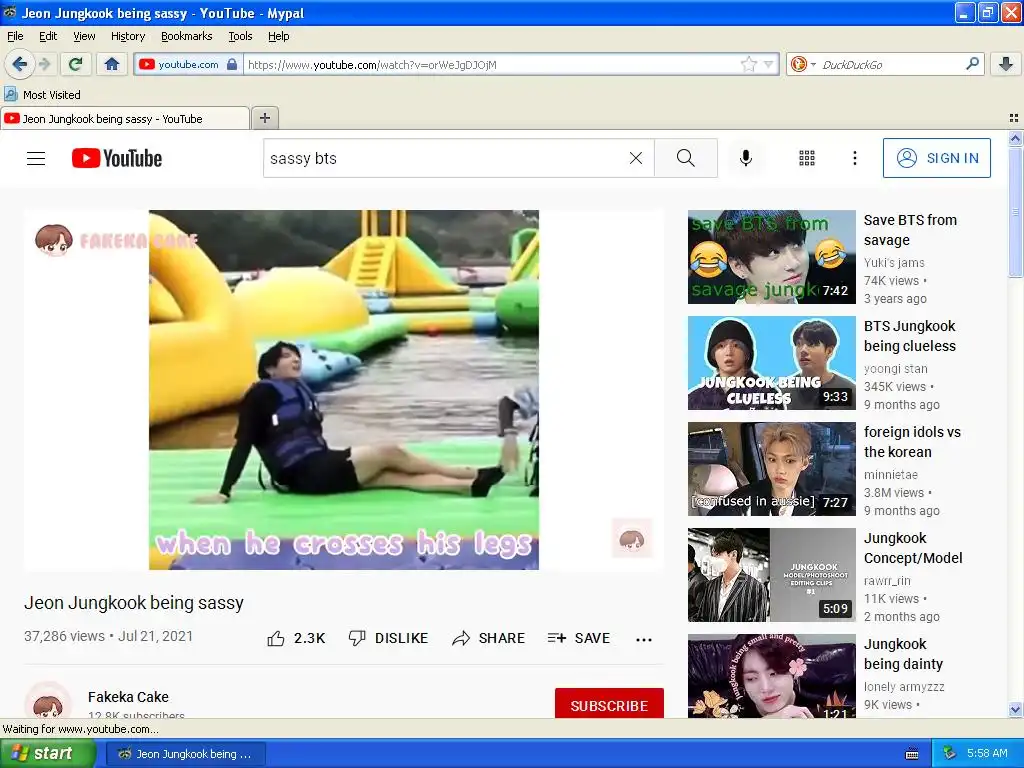Click the red SUBSCRIBE button

tap(609, 705)
